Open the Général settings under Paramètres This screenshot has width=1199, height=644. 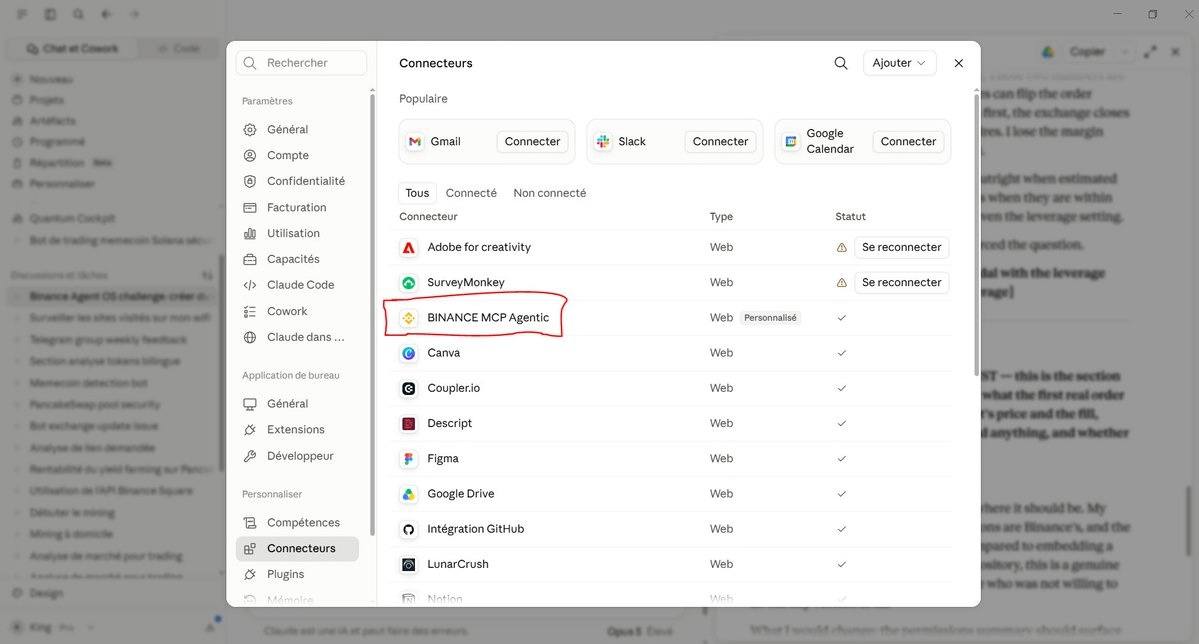coord(297,129)
